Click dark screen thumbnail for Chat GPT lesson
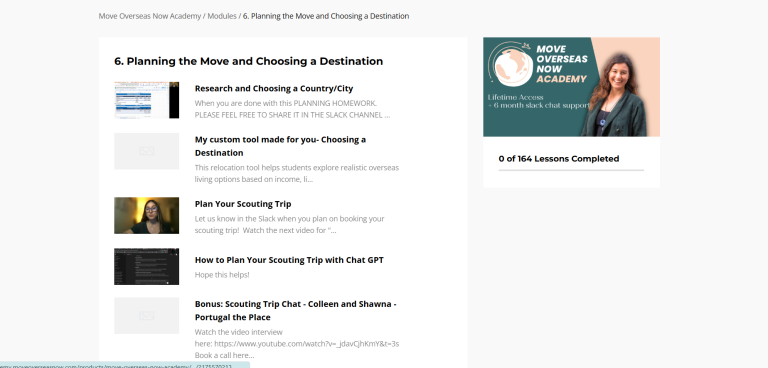This screenshot has width=768, height=368. [x=146, y=267]
